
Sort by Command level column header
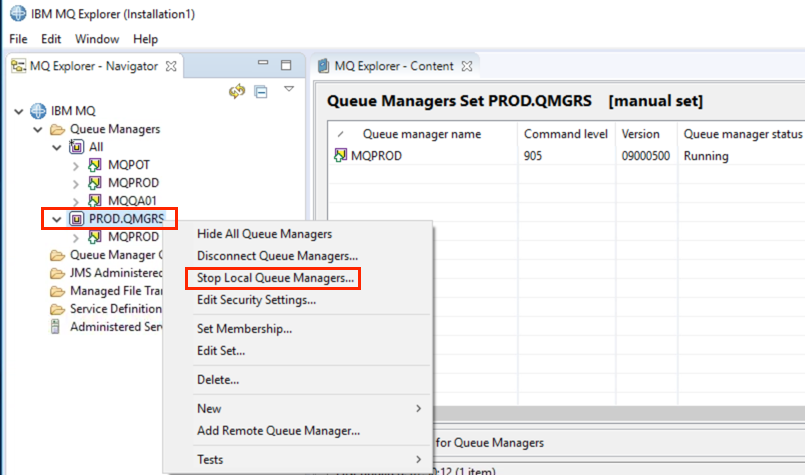click(x=566, y=134)
